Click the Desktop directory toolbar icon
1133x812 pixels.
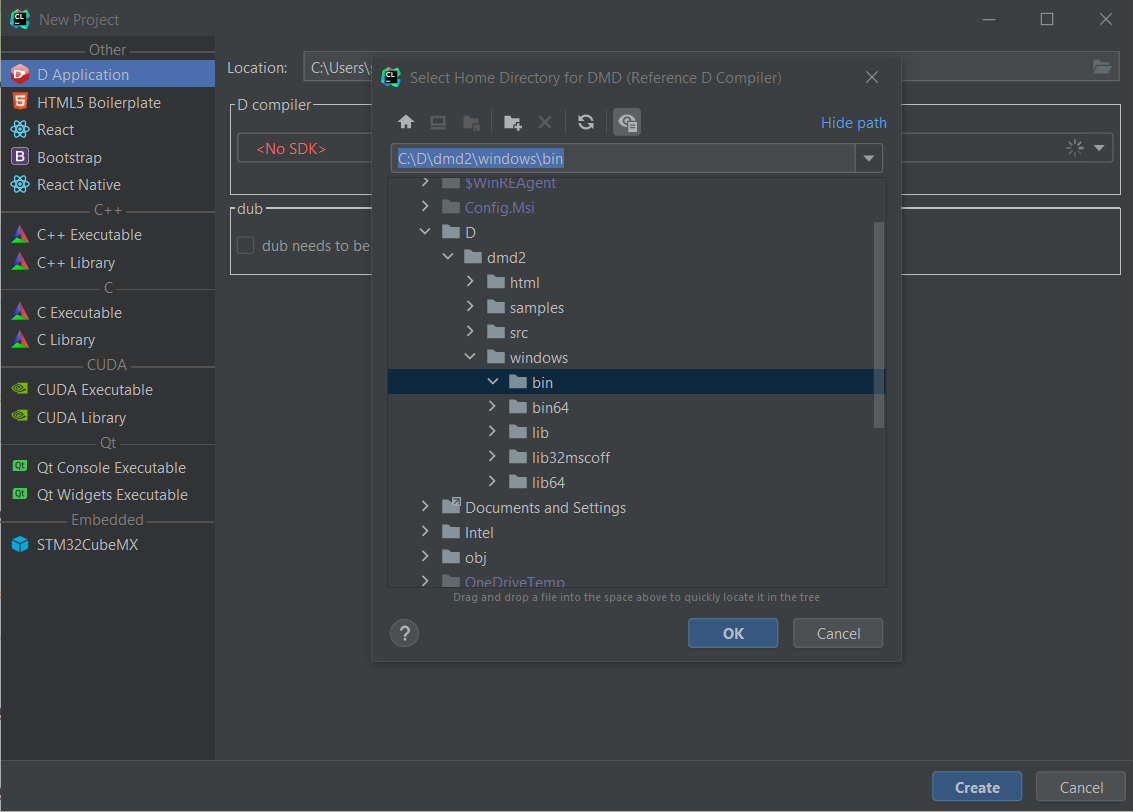[x=438, y=122]
